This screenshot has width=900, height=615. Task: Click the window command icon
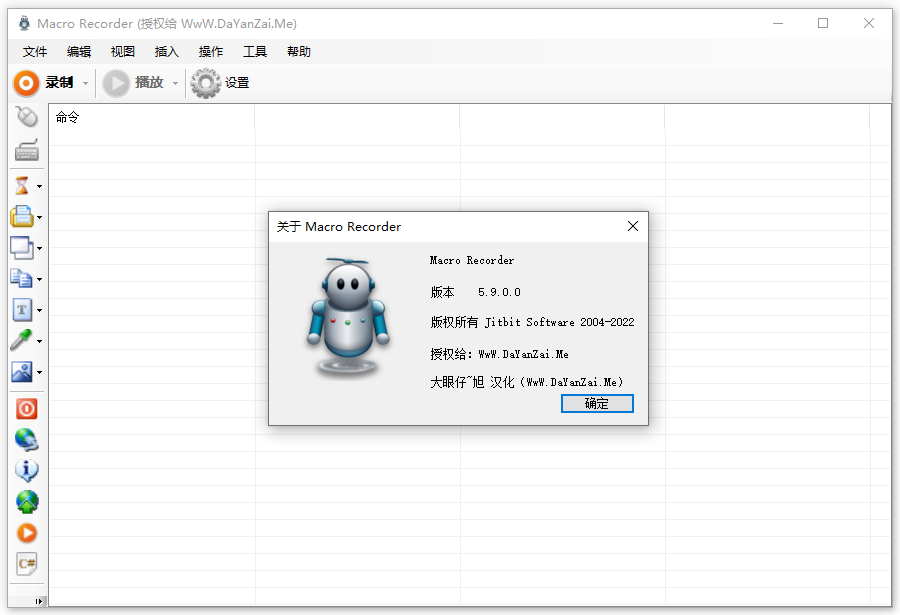click(x=22, y=248)
